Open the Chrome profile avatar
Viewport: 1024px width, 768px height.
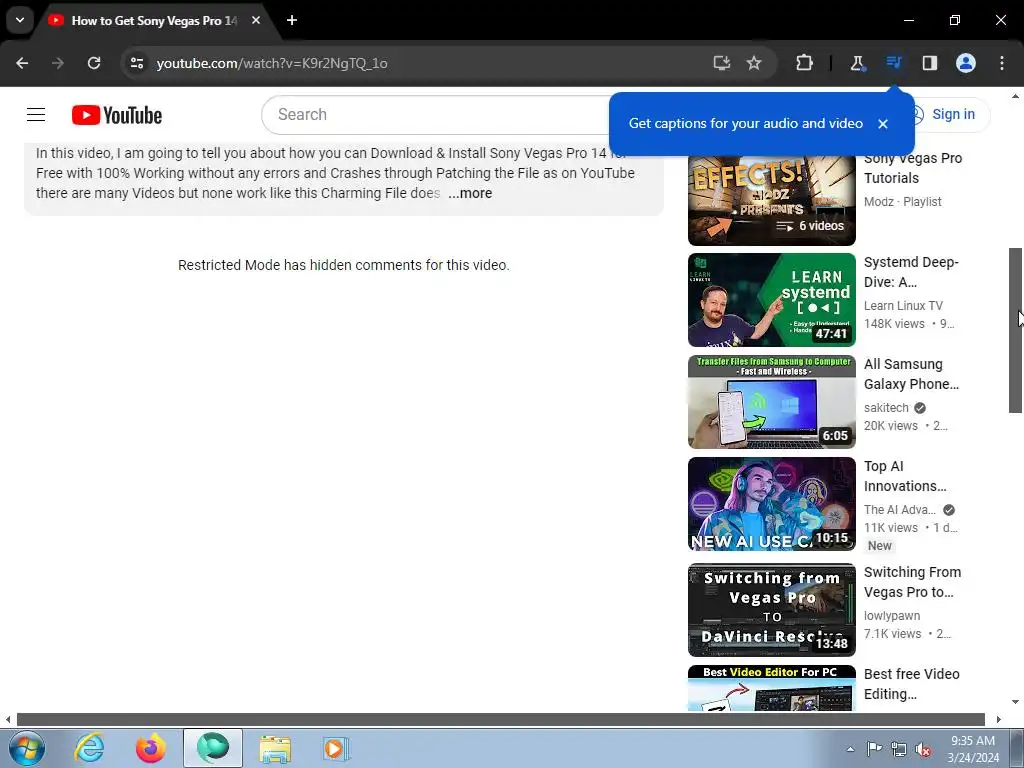click(966, 63)
